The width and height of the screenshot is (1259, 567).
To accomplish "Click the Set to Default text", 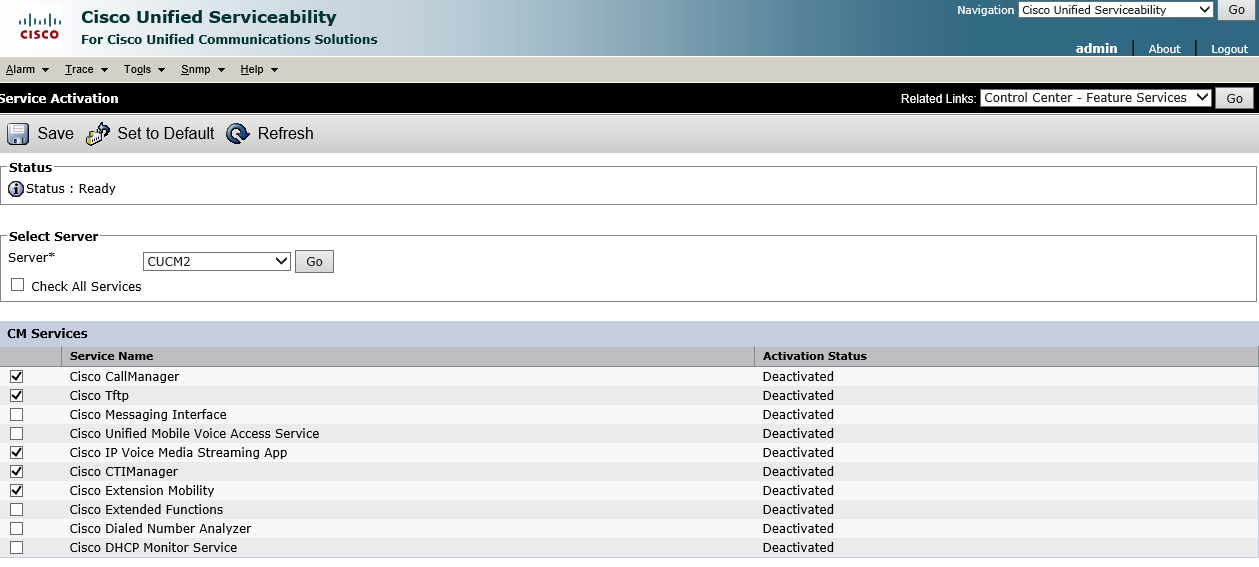I will point(166,134).
